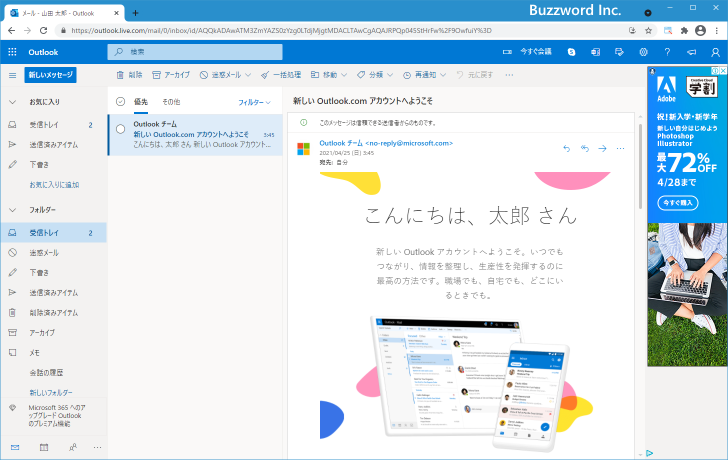
Task: Expand the Move to dropdown arrow
Action: (344, 75)
